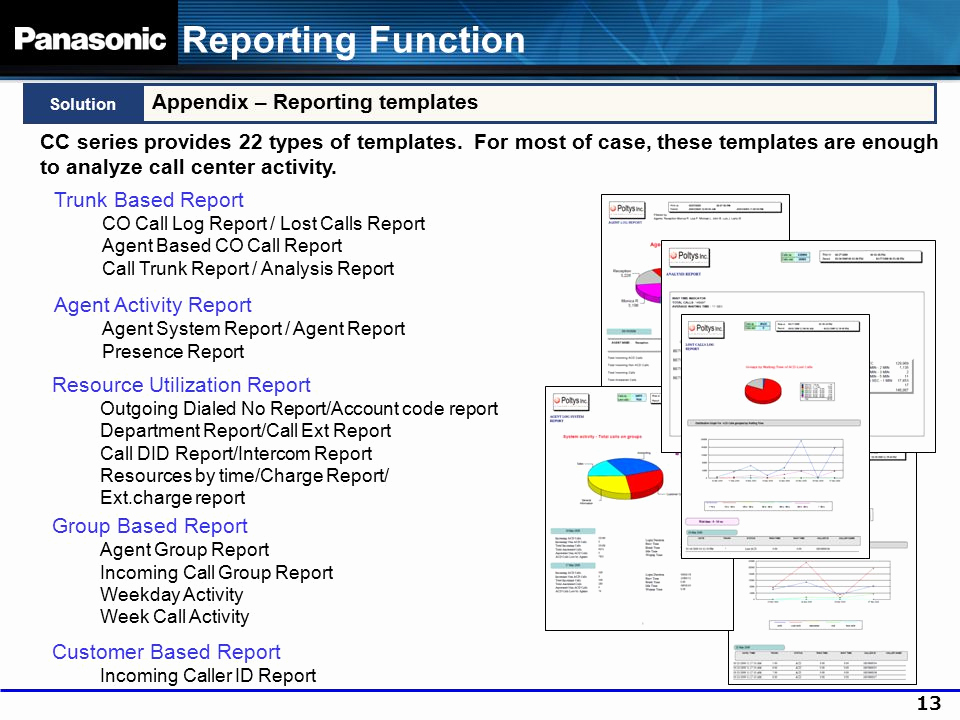Select the multicolor pie chart with blue and yellow slices
The image size is (960, 720).
[625, 478]
